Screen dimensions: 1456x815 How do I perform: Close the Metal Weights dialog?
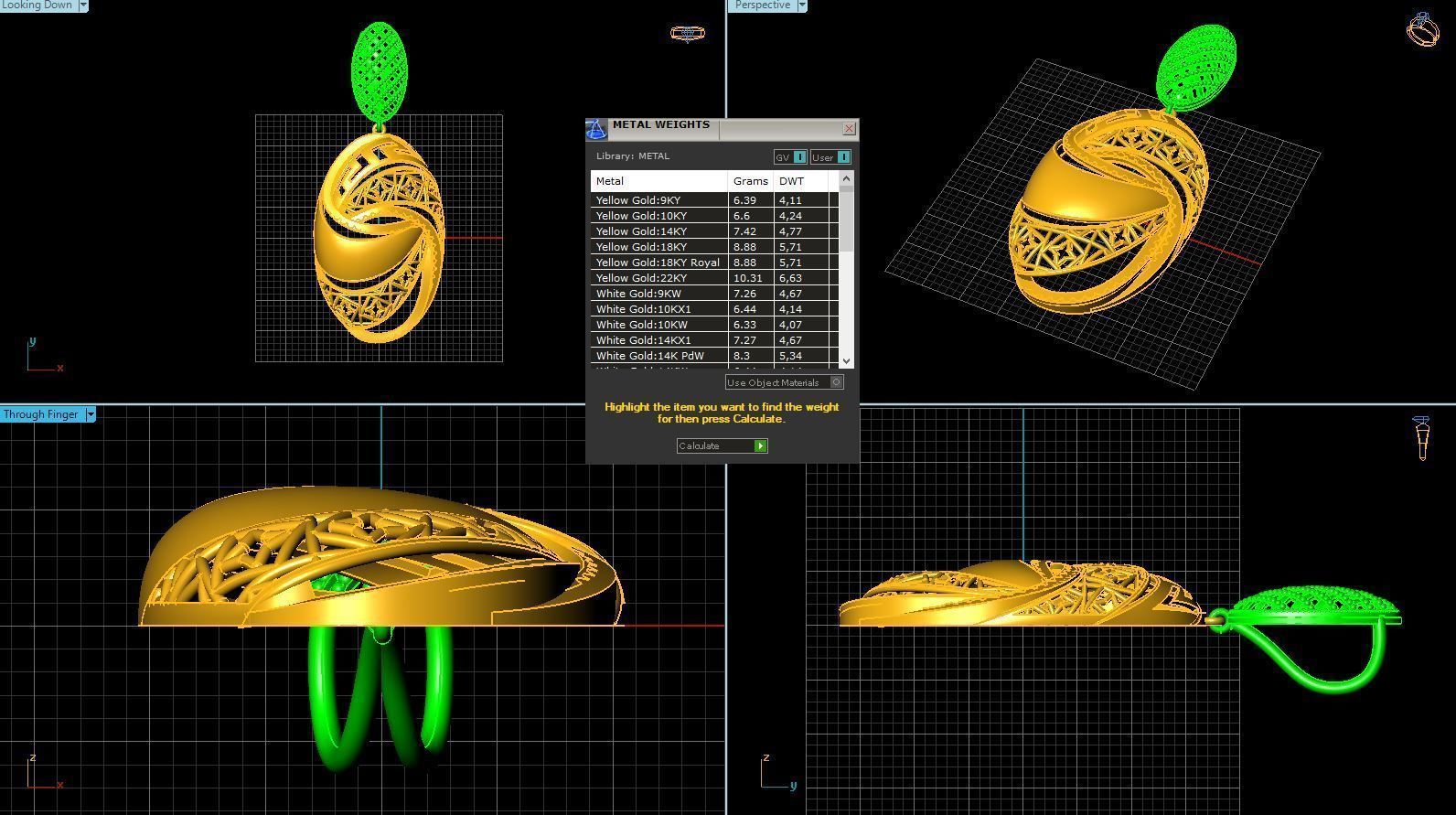coord(849,129)
